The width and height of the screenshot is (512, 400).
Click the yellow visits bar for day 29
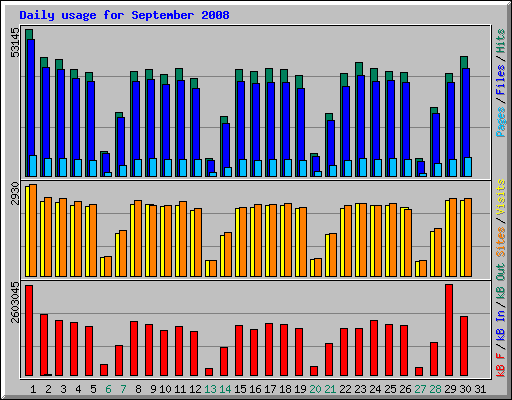[447, 238]
